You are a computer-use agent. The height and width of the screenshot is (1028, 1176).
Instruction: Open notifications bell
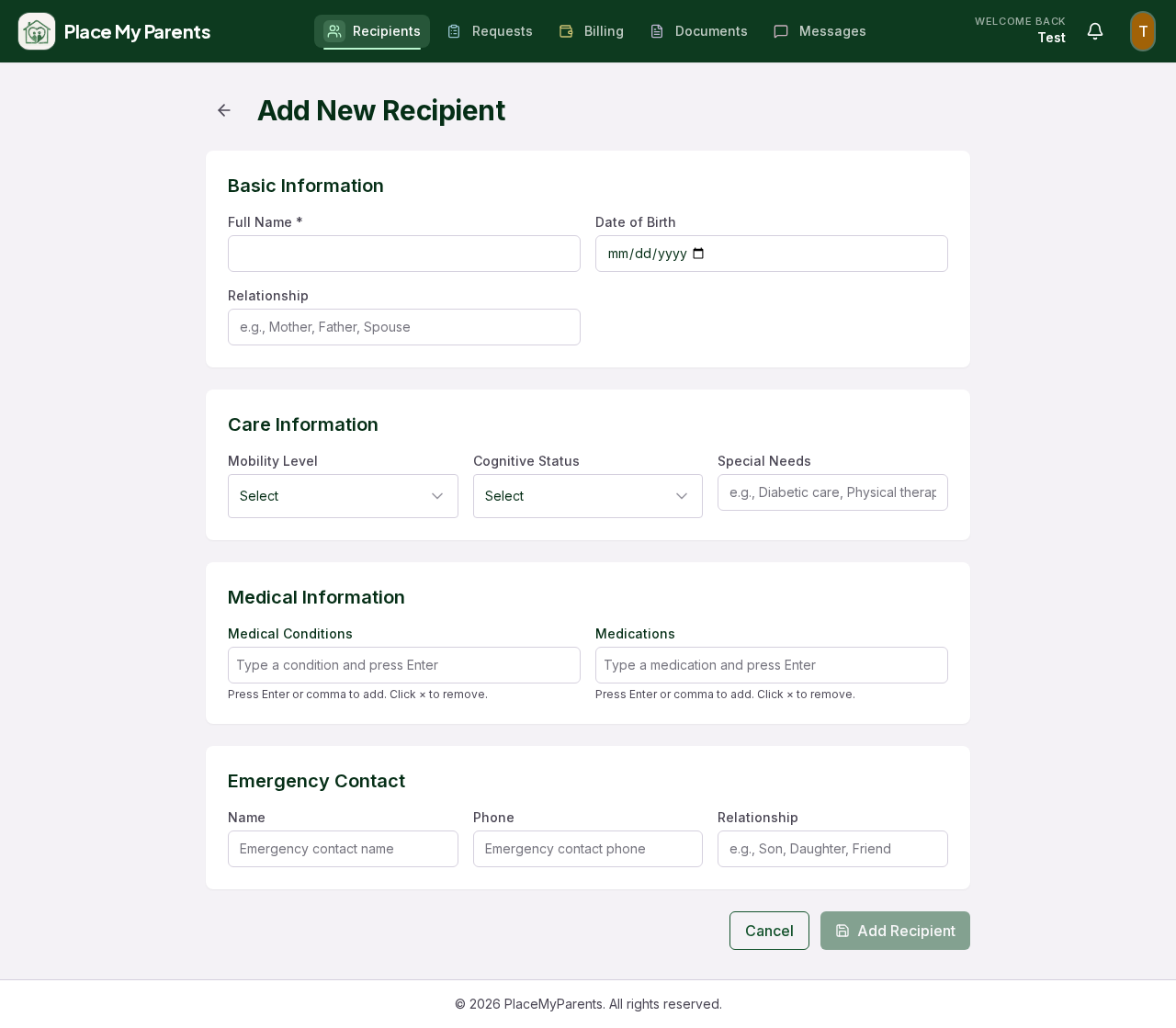[x=1095, y=31]
